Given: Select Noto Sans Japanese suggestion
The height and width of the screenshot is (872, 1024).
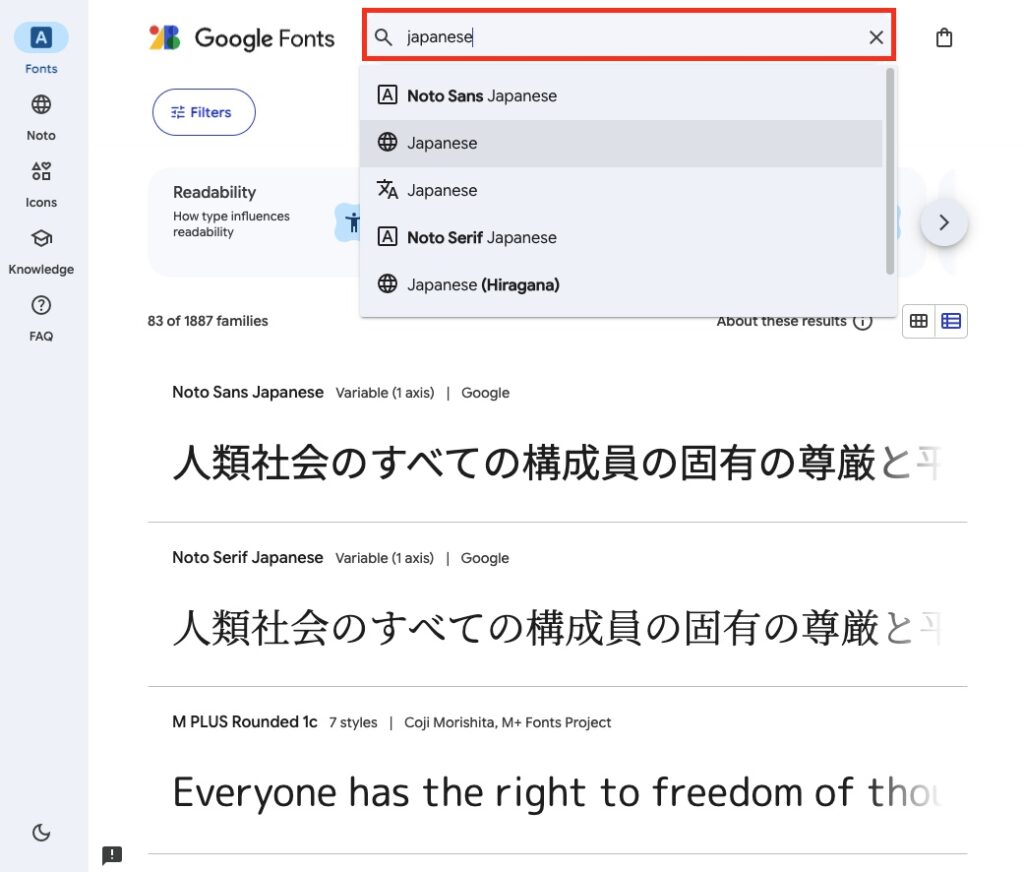Looking at the screenshot, I should click(481, 96).
